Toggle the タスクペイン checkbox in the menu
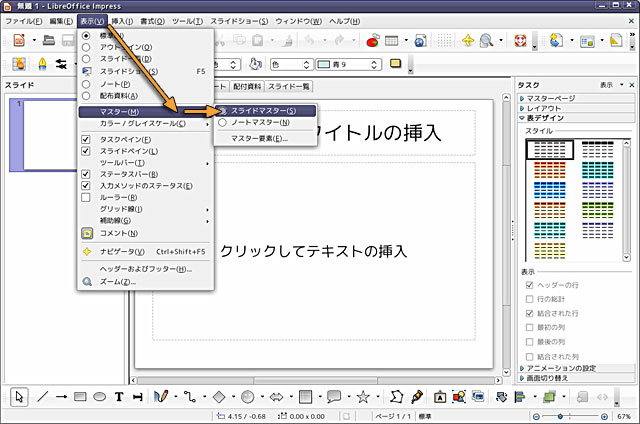The image size is (640, 424). (x=87, y=139)
